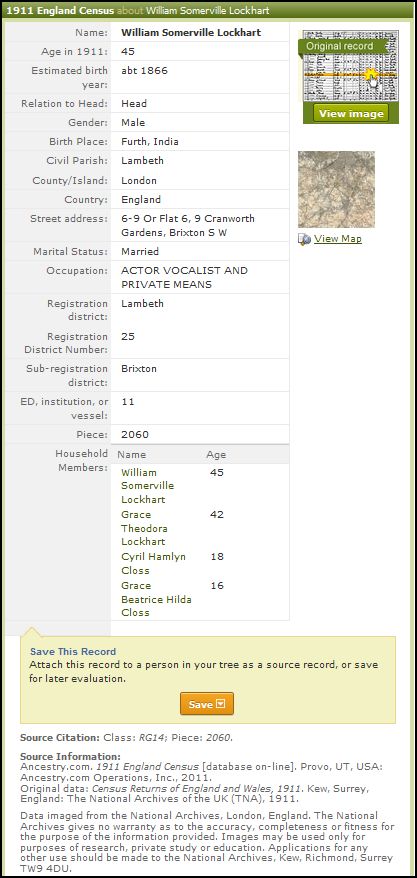The height and width of the screenshot is (878, 417).
Task: Click the Age column header in household table
Action: coord(216,455)
